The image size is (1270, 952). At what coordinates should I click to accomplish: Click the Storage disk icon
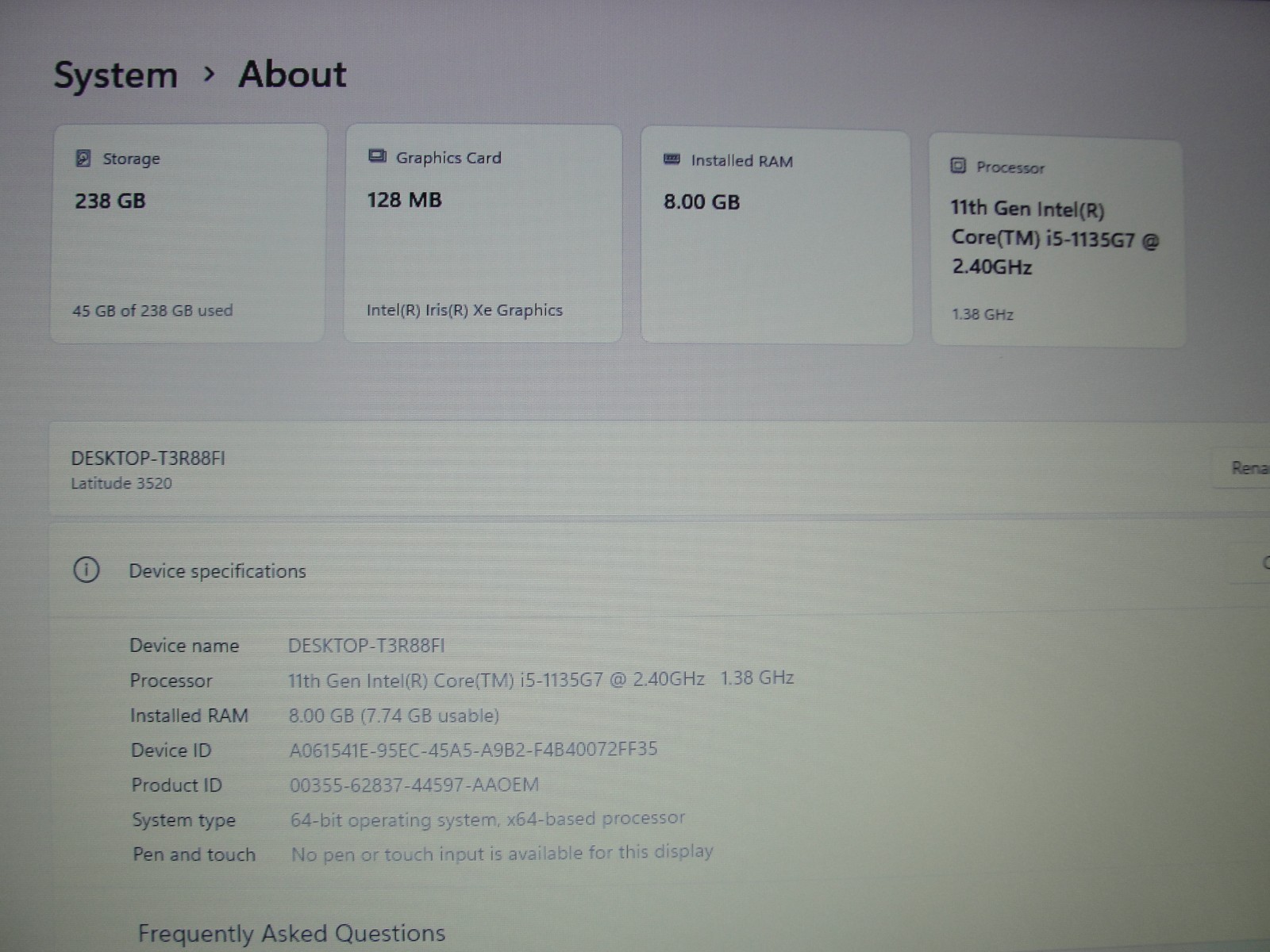coord(83,159)
